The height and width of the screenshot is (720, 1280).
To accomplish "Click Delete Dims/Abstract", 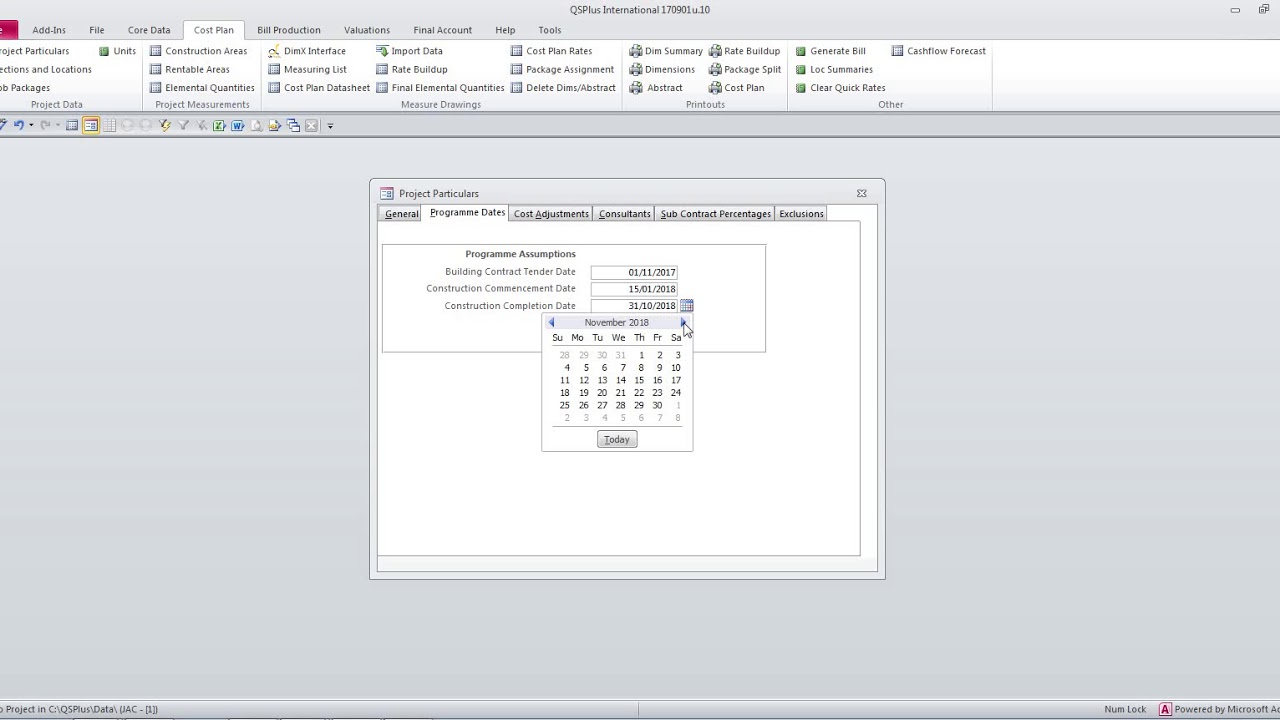I will (563, 87).
